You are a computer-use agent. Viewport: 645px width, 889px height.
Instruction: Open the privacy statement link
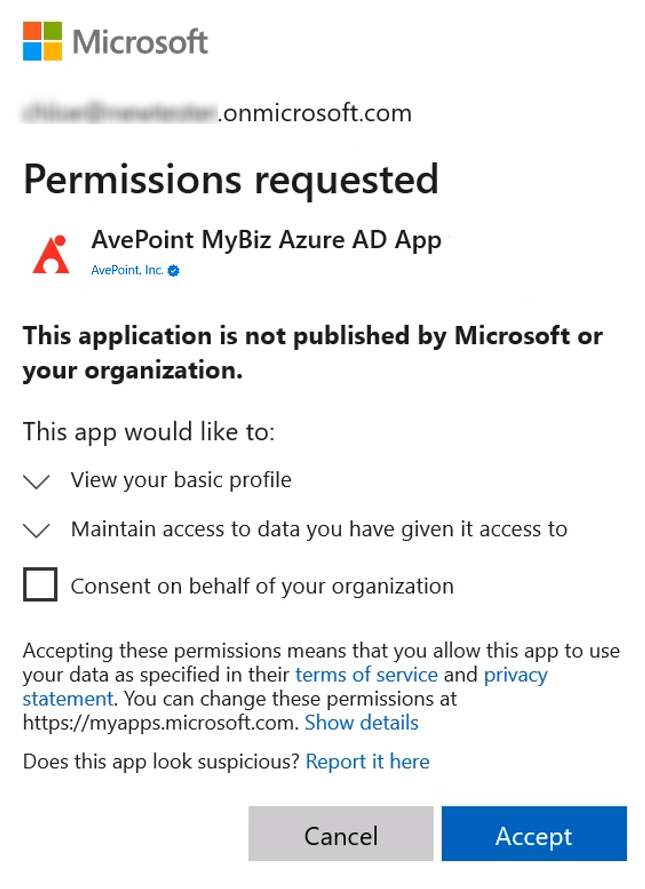pos(516,674)
